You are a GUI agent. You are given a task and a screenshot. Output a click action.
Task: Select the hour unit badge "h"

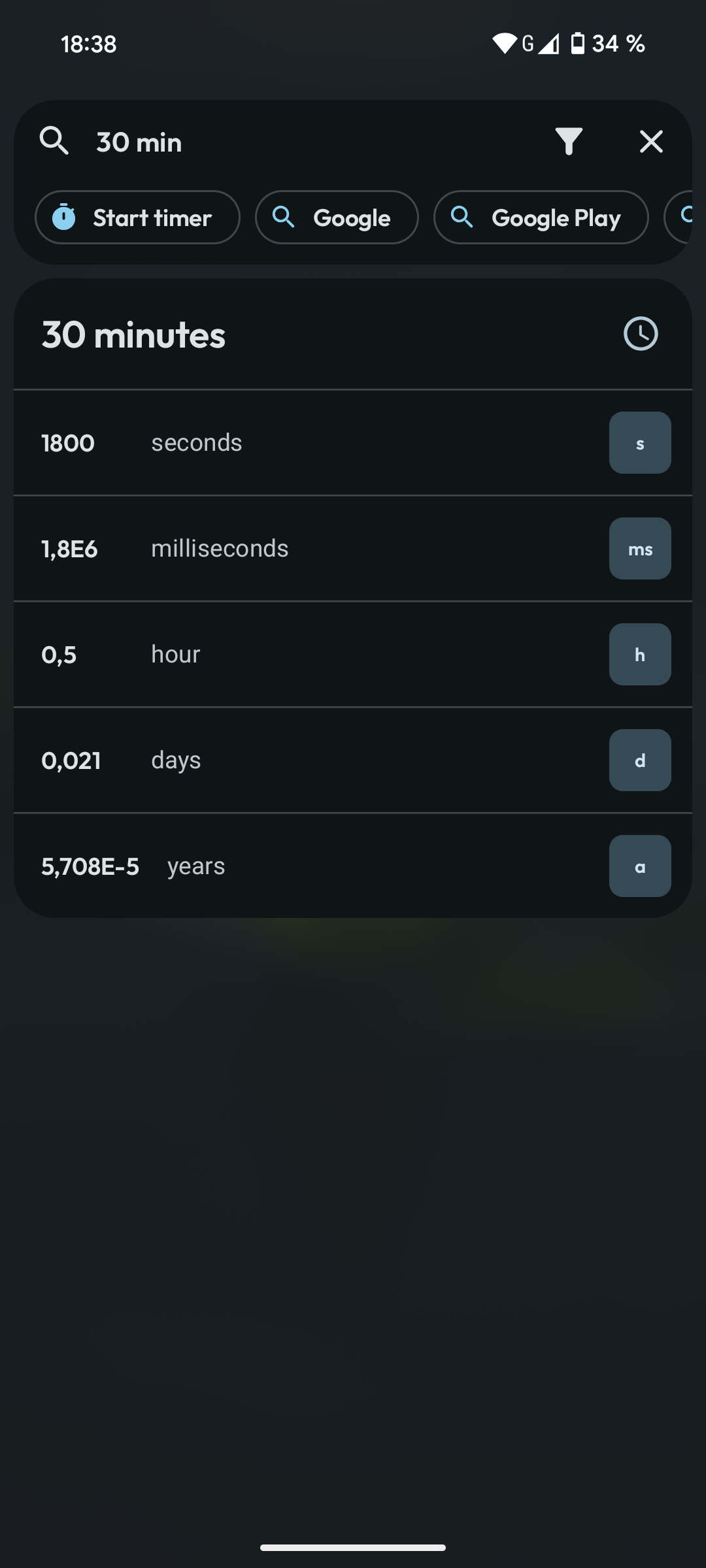coord(640,654)
